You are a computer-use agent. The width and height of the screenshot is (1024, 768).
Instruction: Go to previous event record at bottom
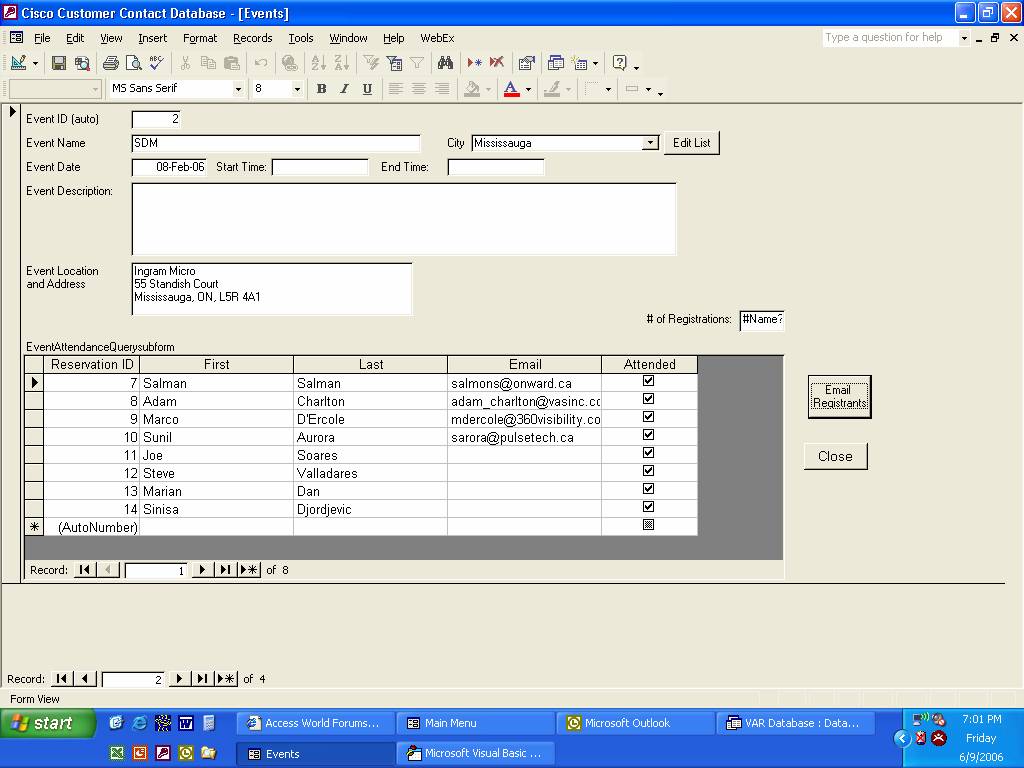pyautogui.click(x=85, y=679)
